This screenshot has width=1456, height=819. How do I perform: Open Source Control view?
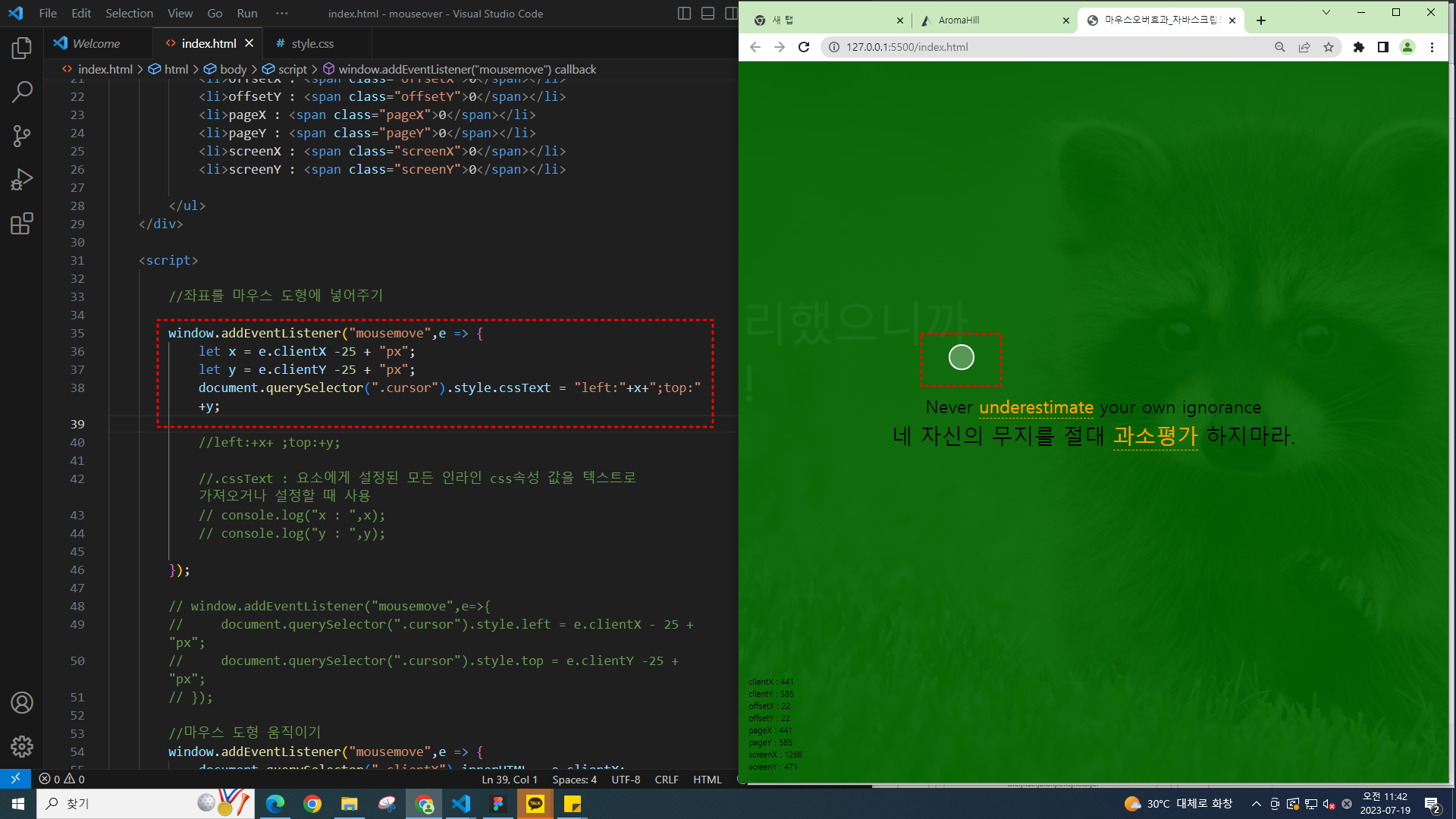(x=22, y=136)
